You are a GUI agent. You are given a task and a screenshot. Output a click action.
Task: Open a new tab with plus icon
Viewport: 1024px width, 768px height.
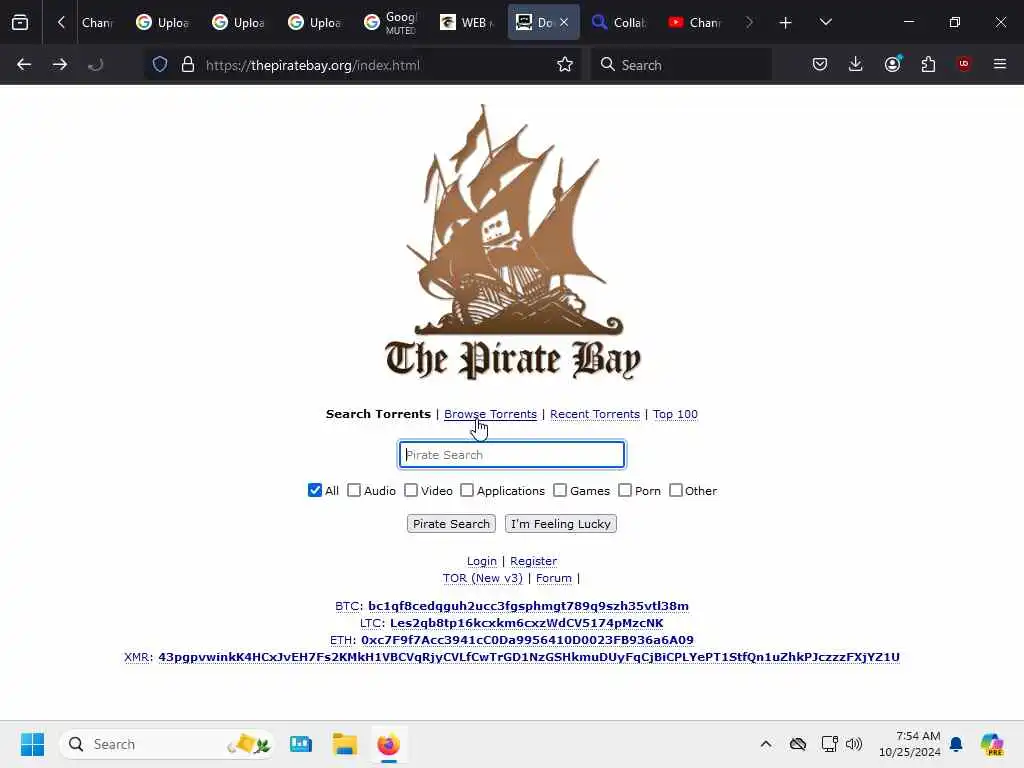pyautogui.click(x=785, y=23)
